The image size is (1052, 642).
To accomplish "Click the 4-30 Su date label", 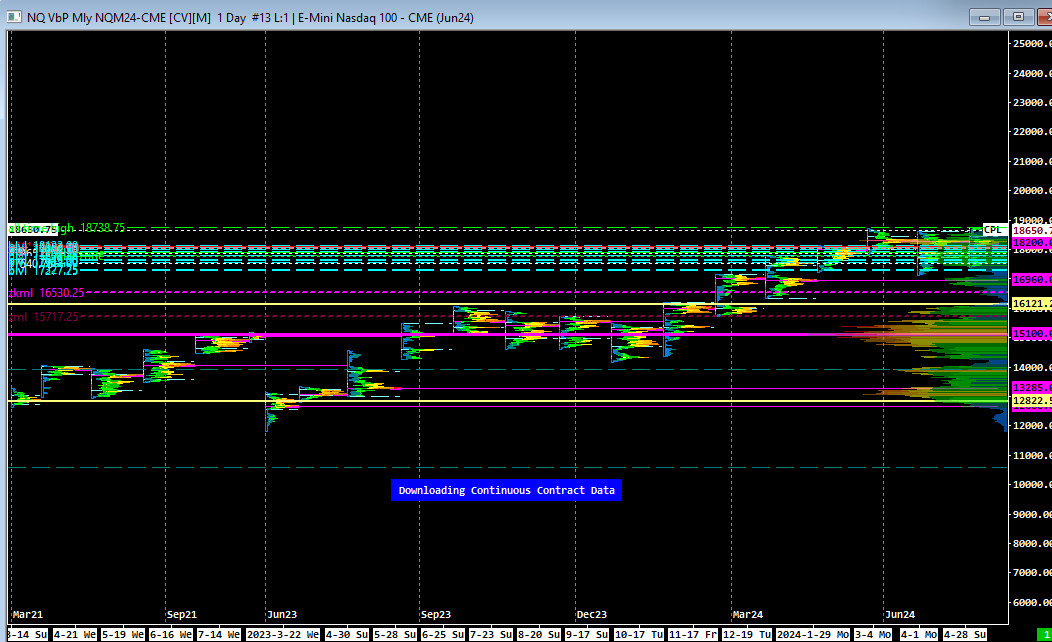I will pyautogui.click(x=347, y=635).
